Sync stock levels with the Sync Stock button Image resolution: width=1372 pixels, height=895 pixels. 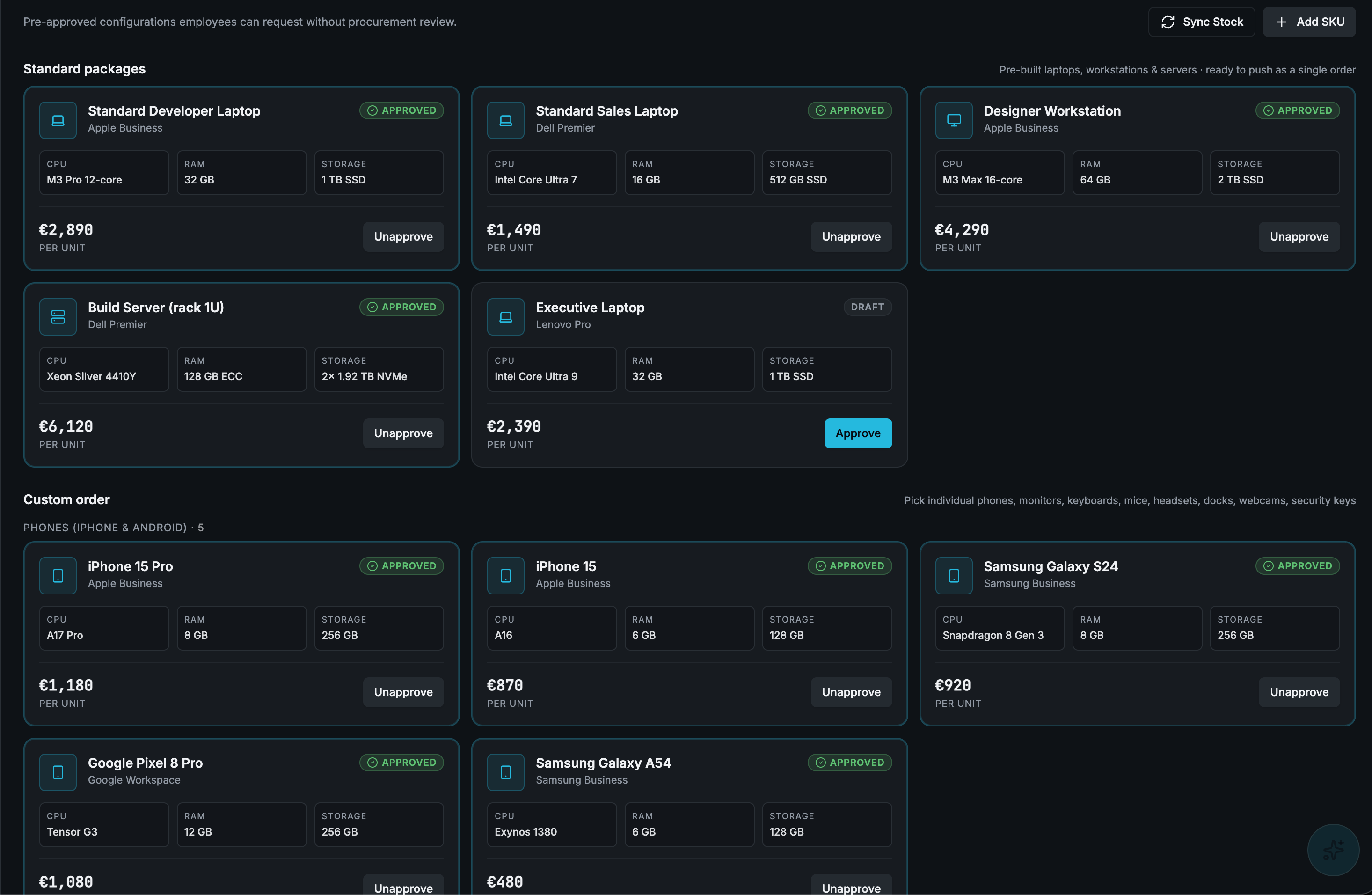(1201, 22)
